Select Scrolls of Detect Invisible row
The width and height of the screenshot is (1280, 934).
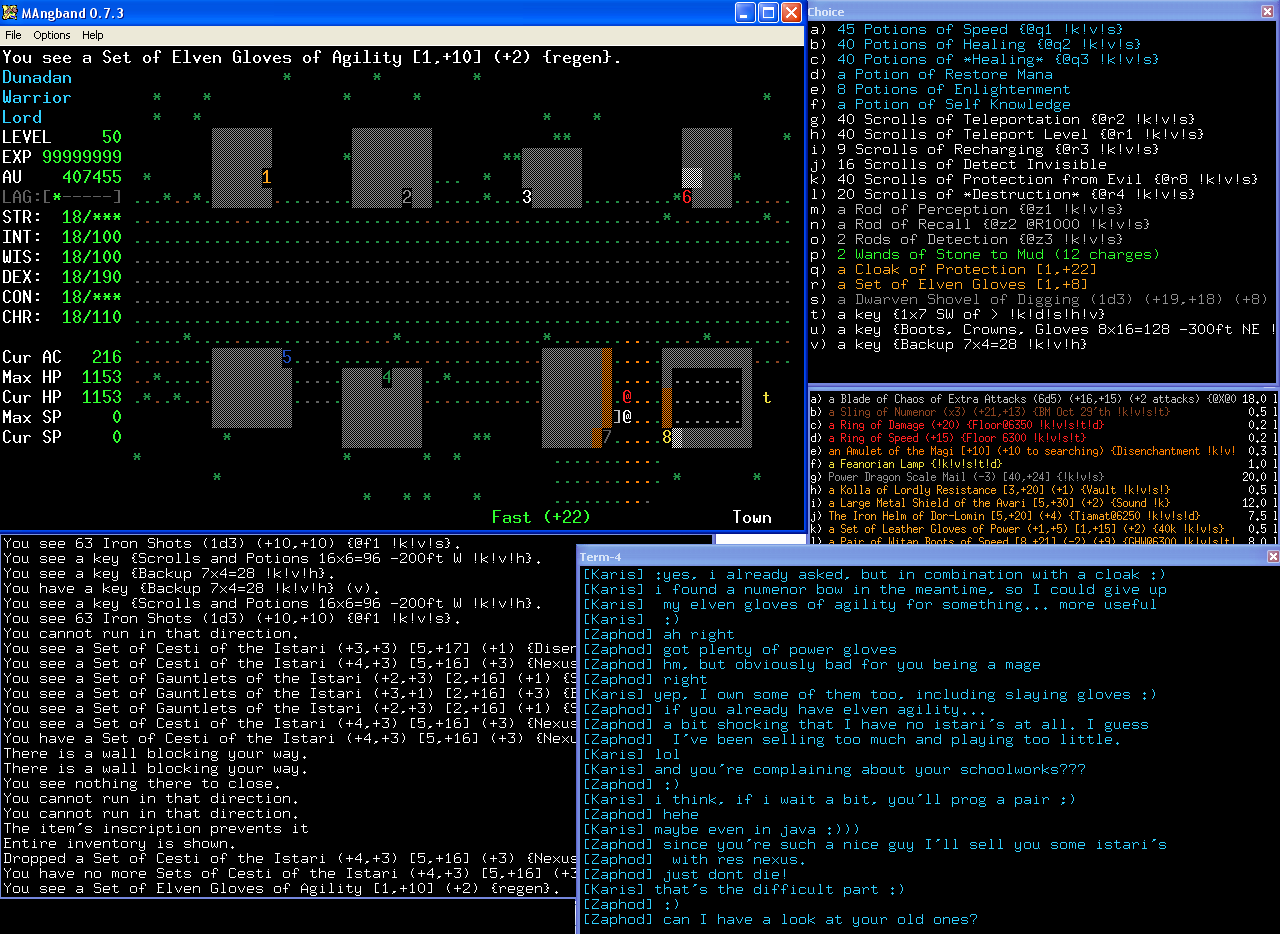[958, 164]
